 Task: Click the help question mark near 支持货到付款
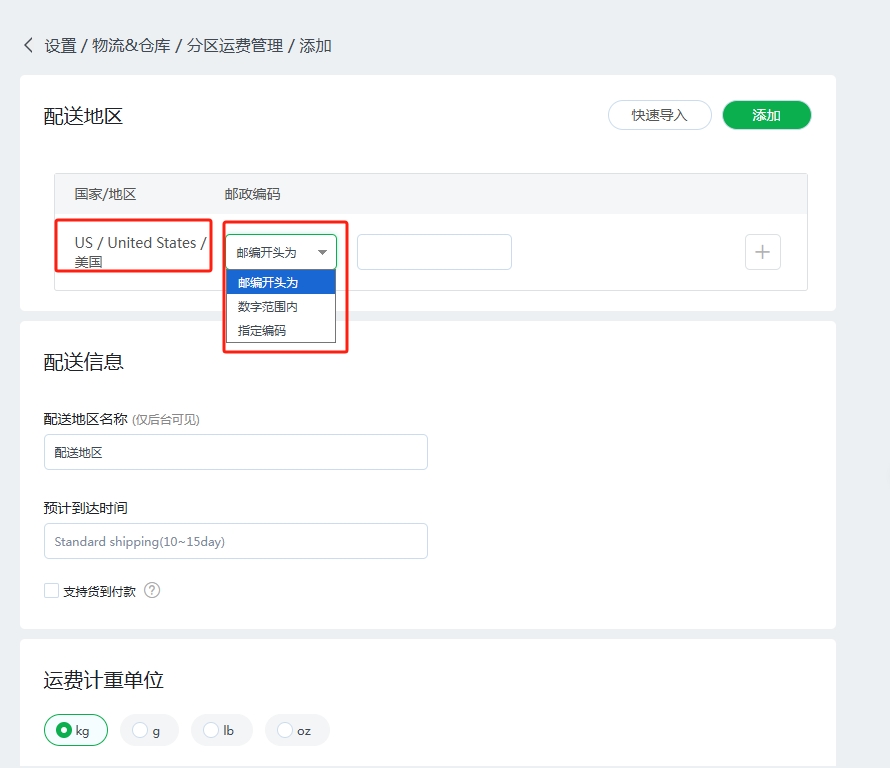[152, 590]
